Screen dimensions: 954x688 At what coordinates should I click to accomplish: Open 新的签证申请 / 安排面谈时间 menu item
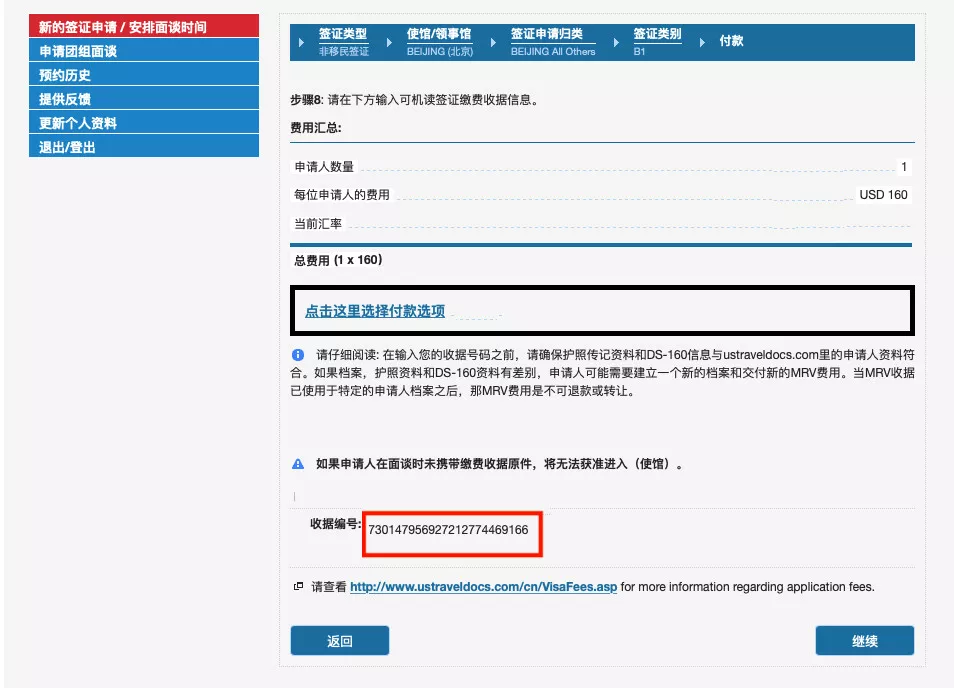click(144, 27)
